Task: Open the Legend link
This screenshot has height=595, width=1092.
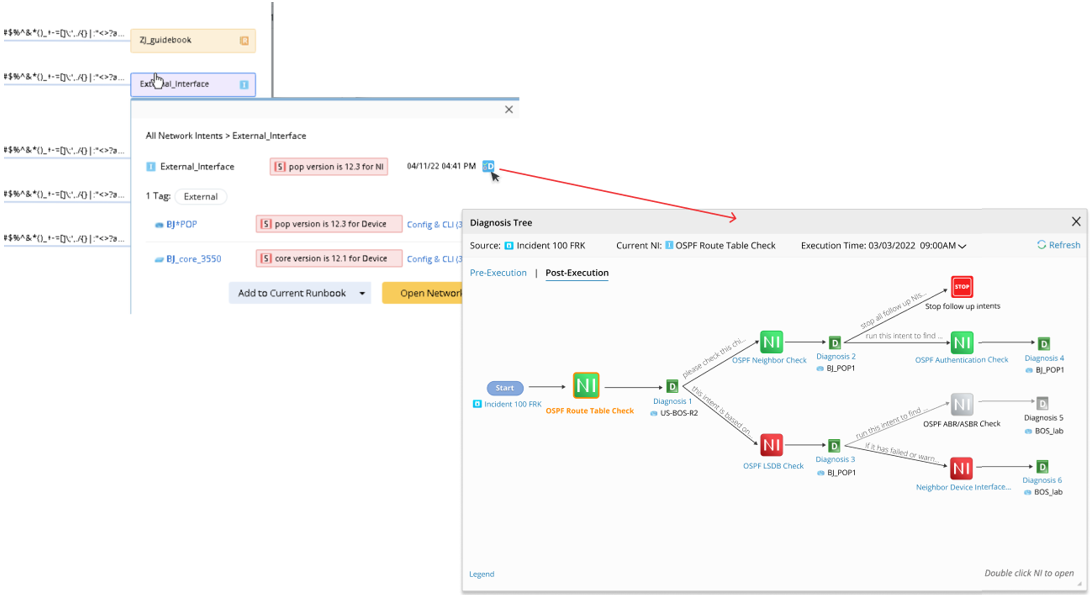Action: (x=482, y=574)
